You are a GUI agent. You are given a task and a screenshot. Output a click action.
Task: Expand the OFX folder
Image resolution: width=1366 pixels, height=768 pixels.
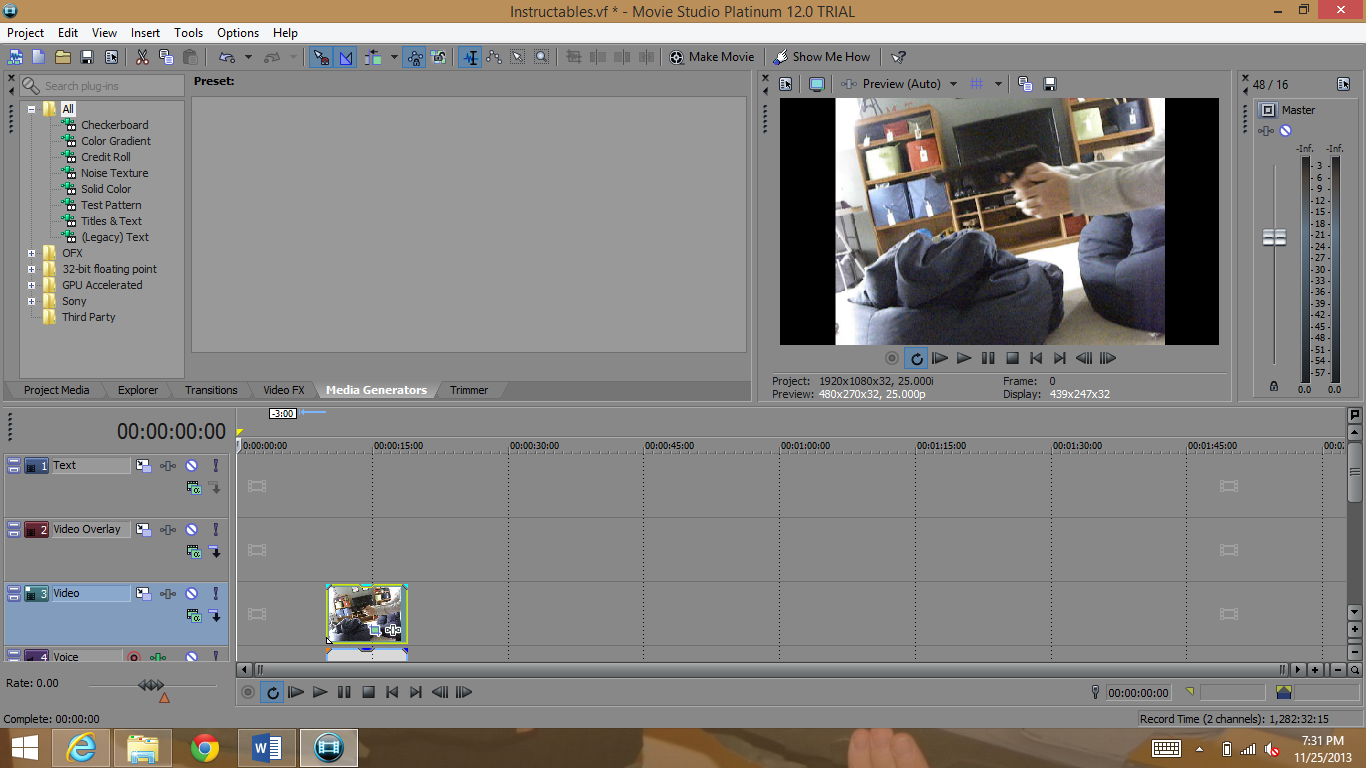click(x=32, y=253)
